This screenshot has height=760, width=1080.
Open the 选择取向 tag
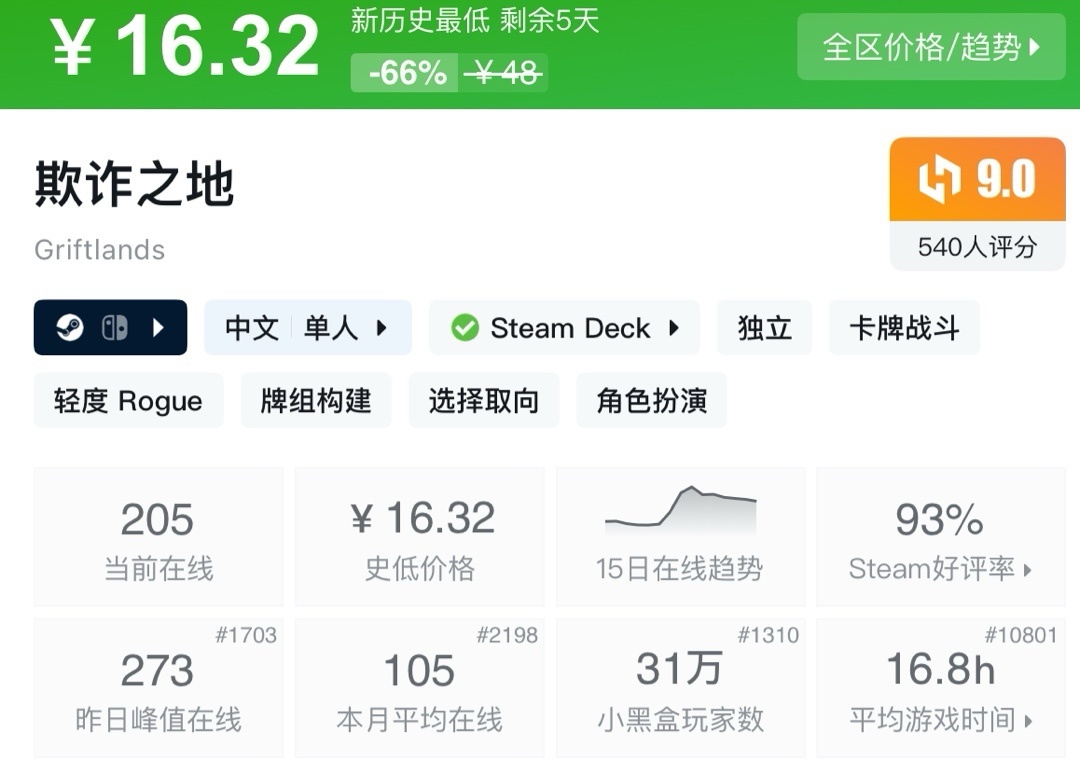(x=484, y=401)
